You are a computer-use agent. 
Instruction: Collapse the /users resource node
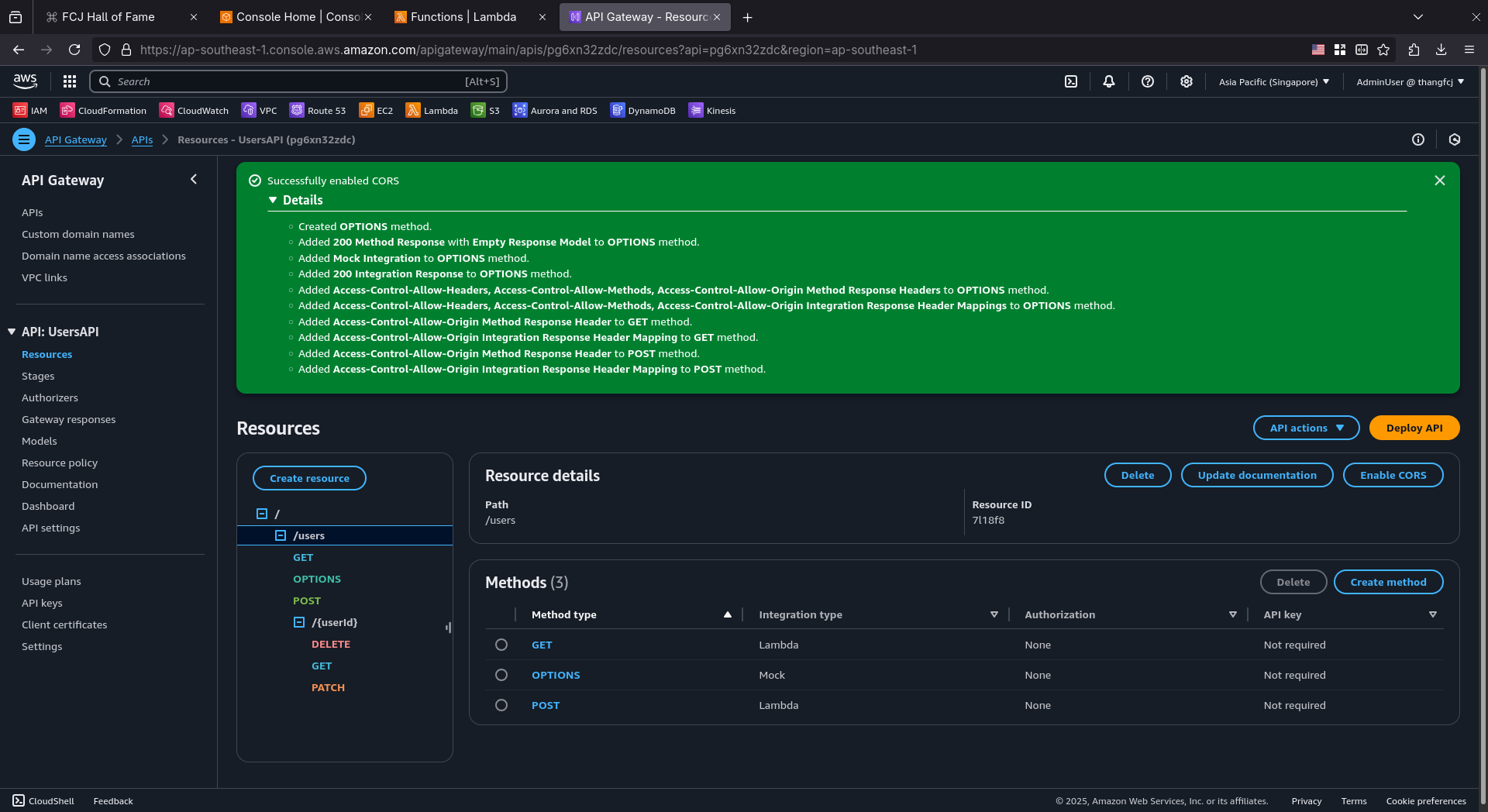(281, 535)
